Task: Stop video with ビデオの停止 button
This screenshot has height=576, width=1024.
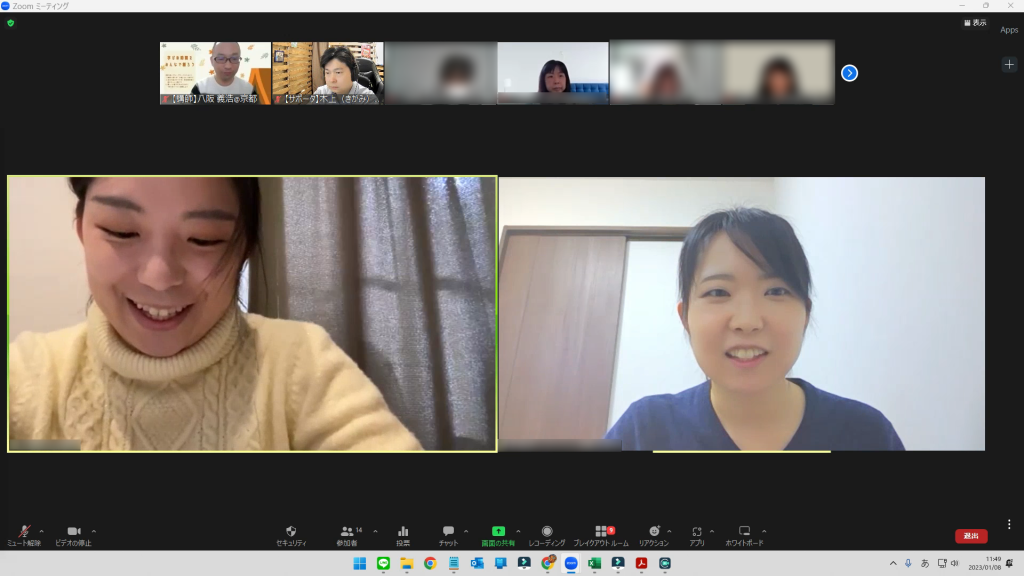Action: click(73, 531)
